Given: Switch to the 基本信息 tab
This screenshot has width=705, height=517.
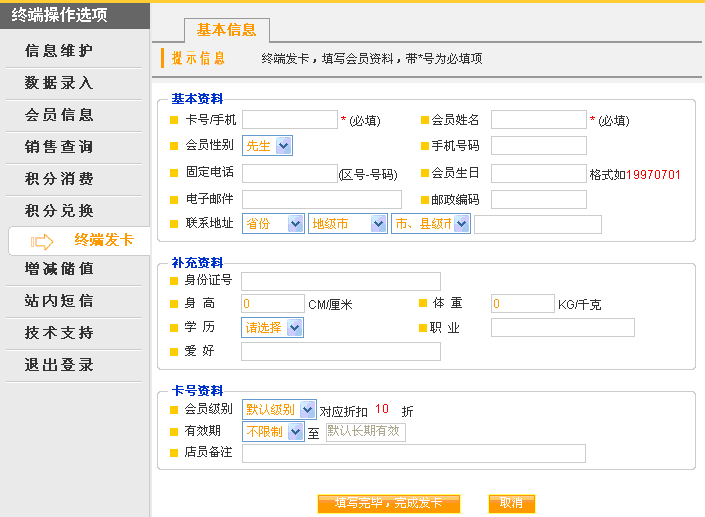Looking at the screenshot, I should (x=226, y=30).
